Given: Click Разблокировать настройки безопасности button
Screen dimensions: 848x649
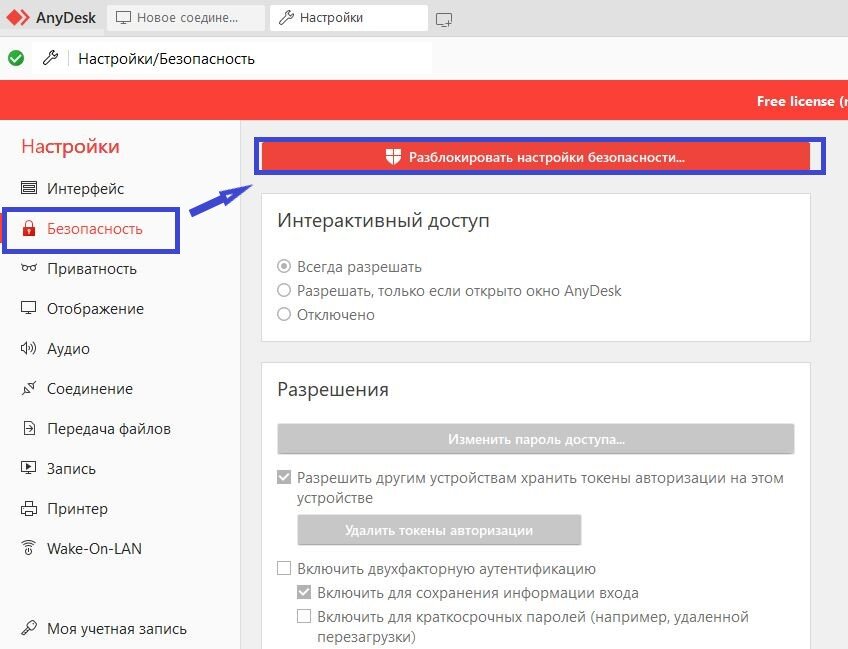Looking at the screenshot, I should click(x=535, y=157).
